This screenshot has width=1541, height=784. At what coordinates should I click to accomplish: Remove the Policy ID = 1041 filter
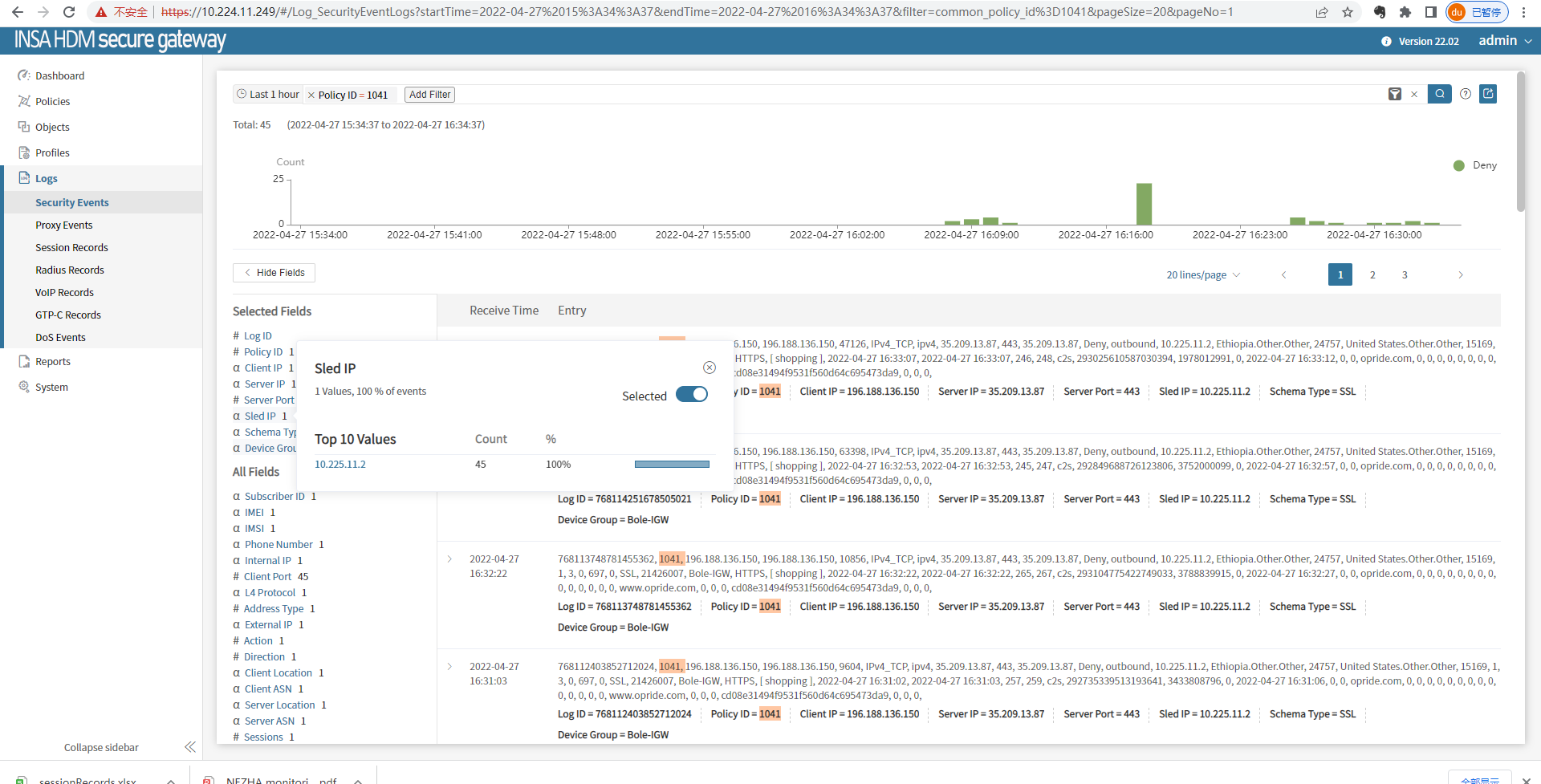[311, 95]
